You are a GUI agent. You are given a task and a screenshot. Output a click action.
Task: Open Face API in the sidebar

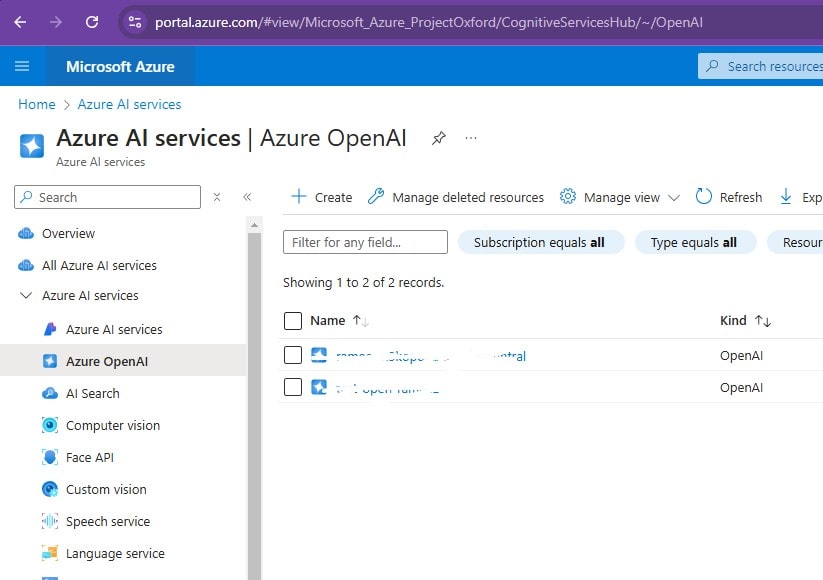point(90,458)
